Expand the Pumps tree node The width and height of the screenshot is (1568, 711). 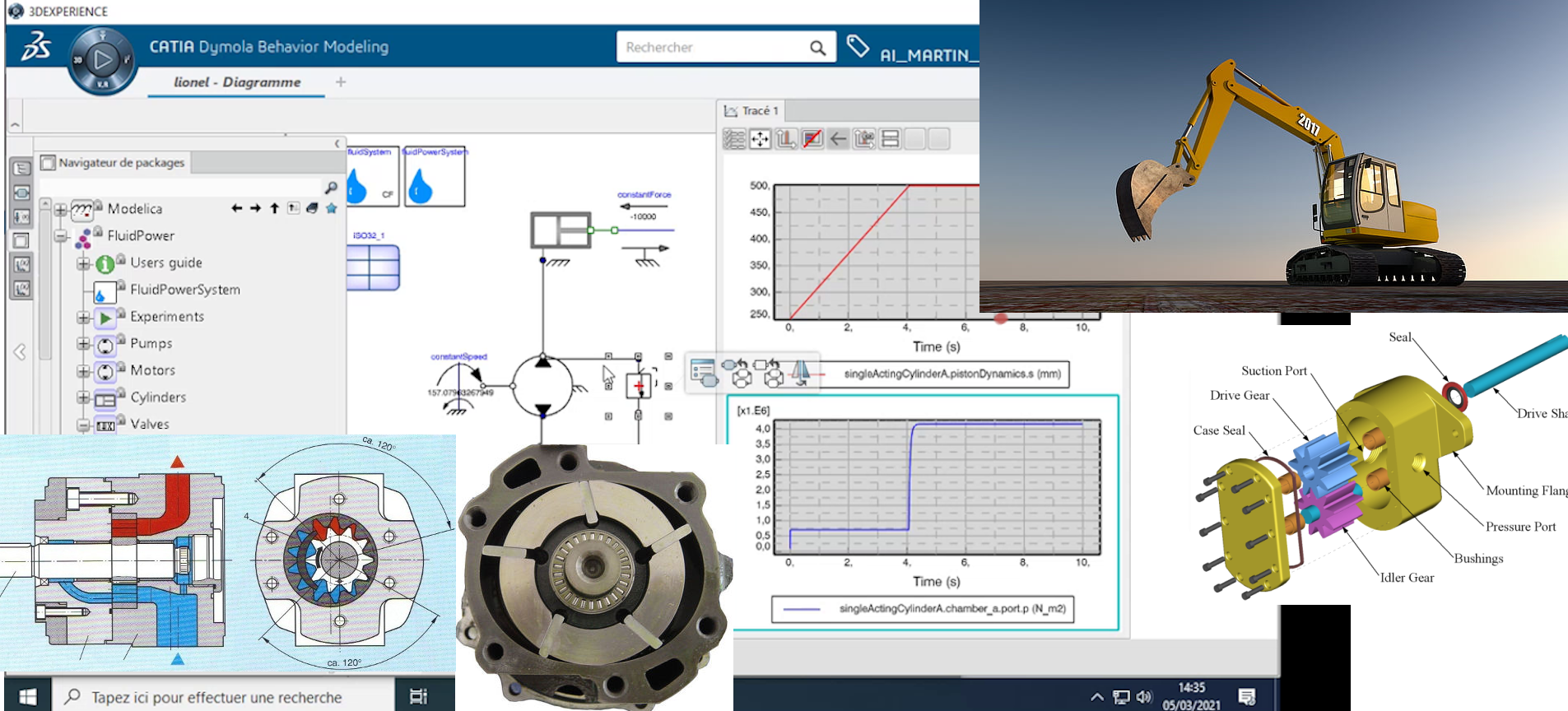tap(83, 344)
